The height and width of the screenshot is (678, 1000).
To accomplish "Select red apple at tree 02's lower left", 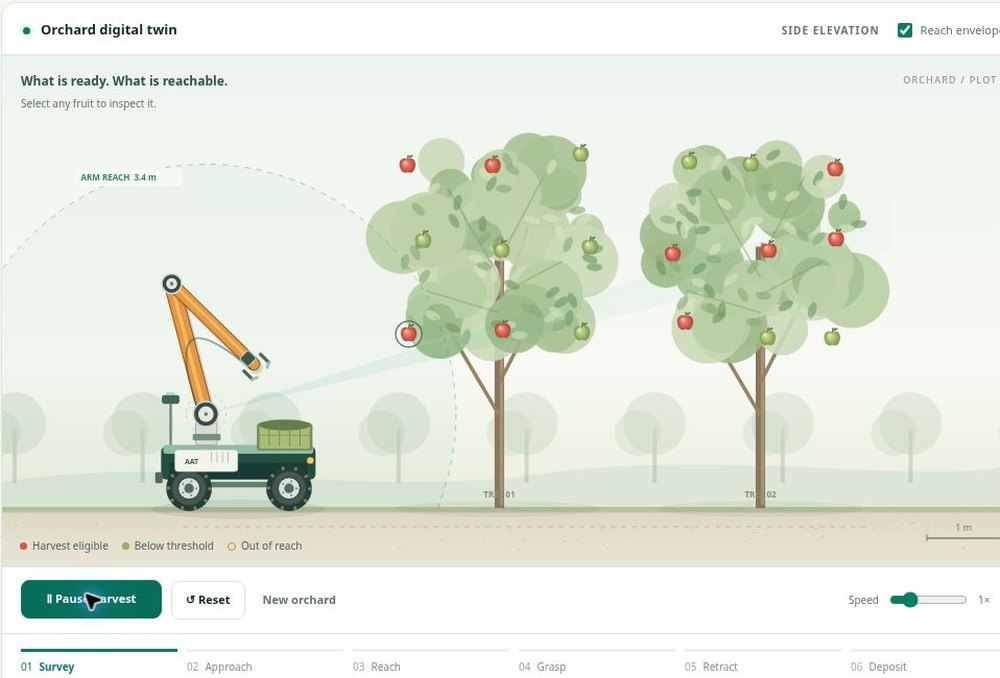I will point(685,321).
